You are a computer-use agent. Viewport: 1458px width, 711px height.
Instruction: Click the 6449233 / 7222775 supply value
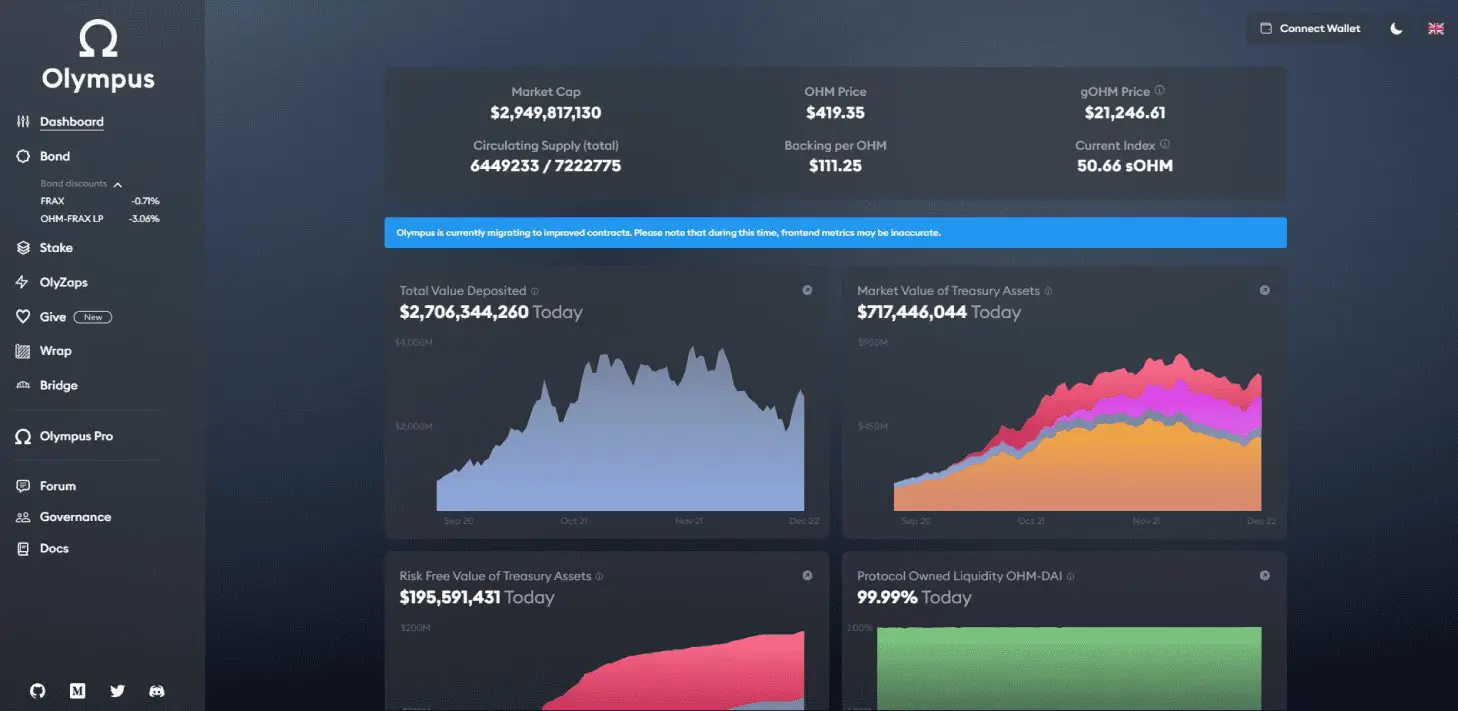pos(546,166)
